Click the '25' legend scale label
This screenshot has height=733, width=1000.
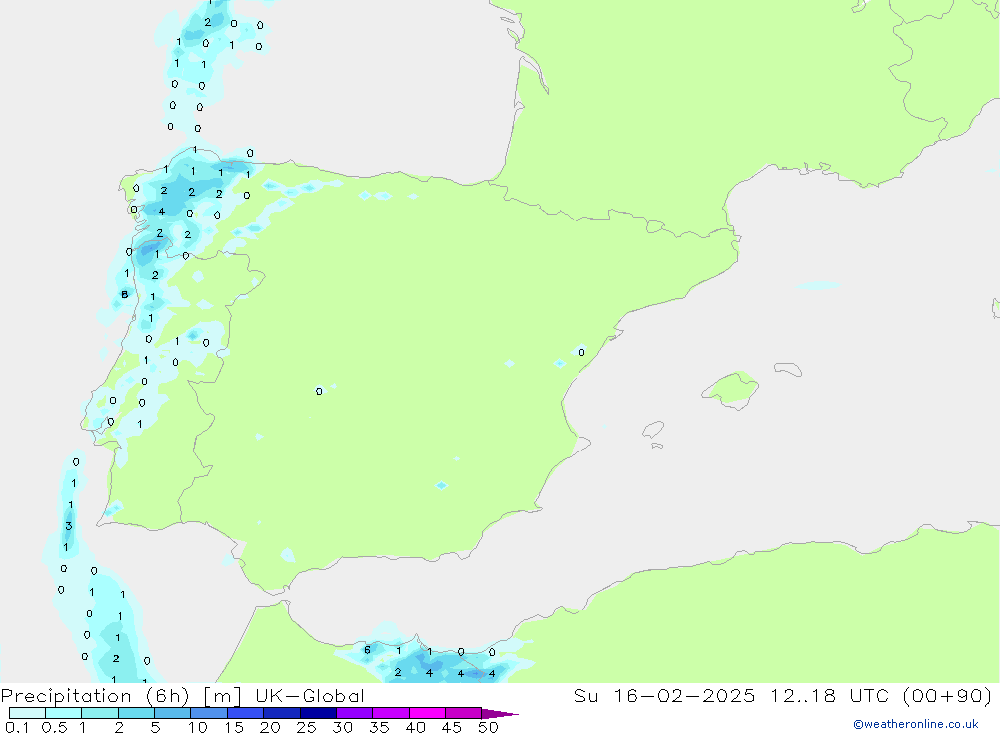(306, 727)
